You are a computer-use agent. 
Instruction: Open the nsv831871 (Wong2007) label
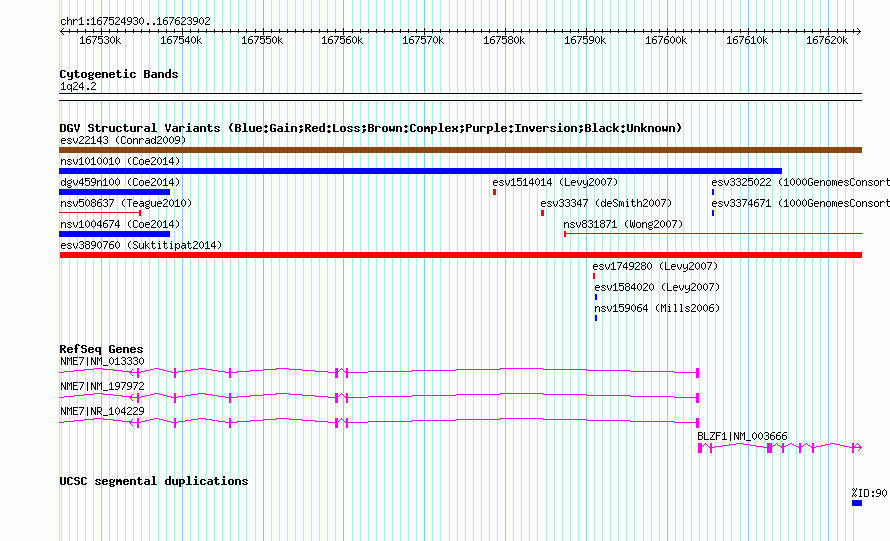coord(623,224)
